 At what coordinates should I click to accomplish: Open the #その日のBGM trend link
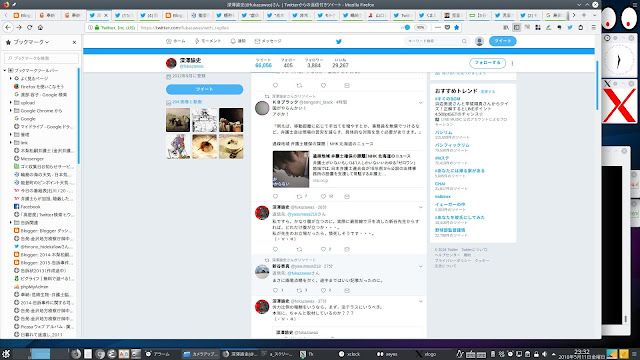[447, 99]
